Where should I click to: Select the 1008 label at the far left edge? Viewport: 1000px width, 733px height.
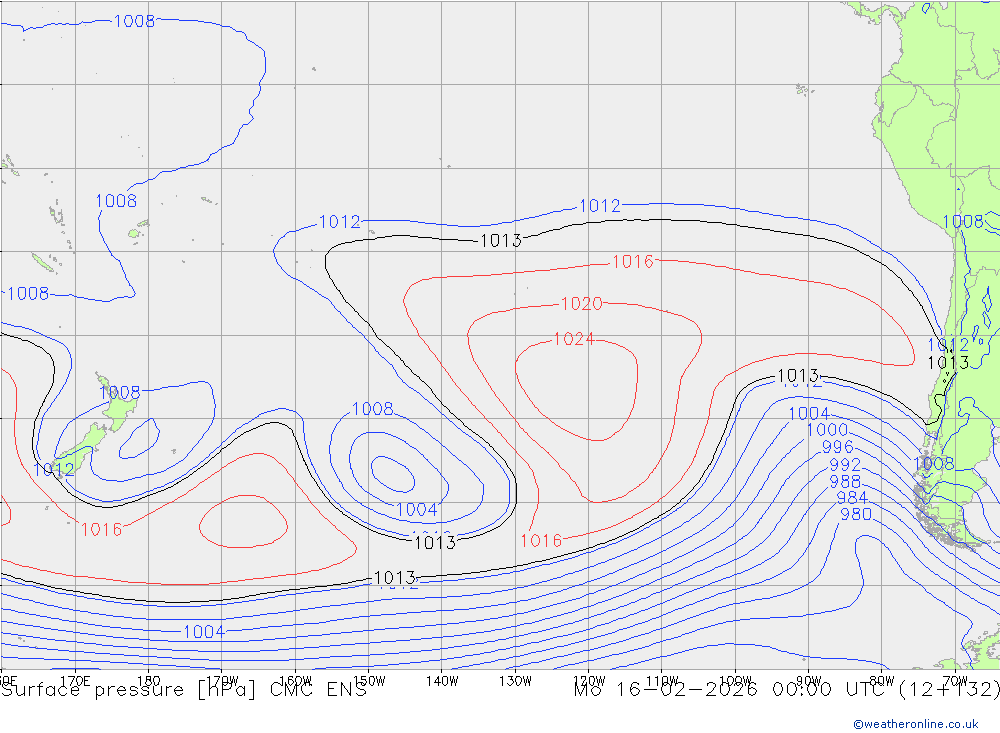pyautogui.click(x=28, y=293)
